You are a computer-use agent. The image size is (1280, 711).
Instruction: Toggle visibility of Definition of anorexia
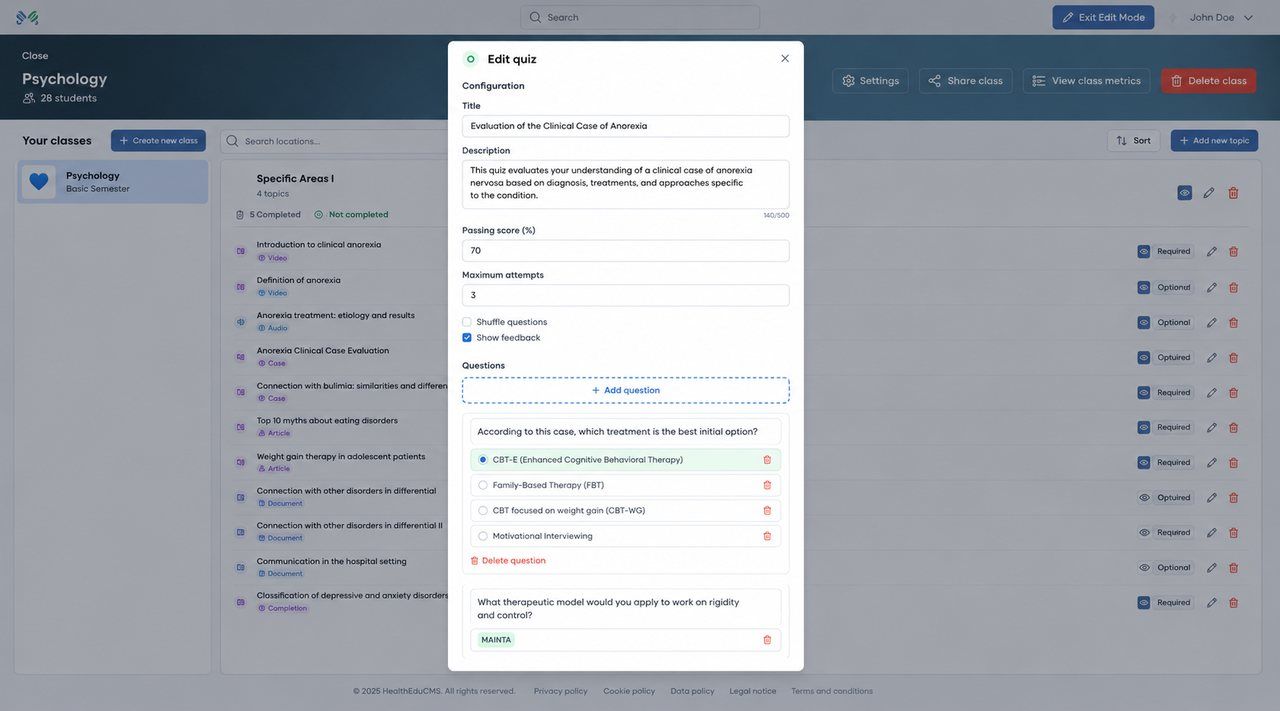tap(1144, 288)
